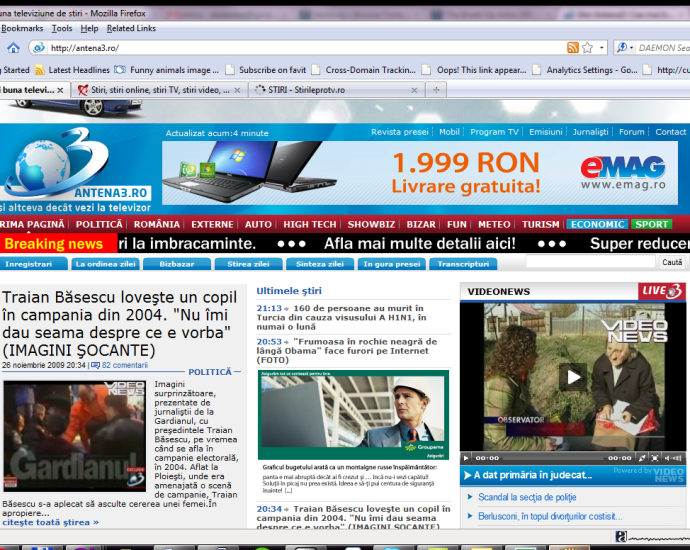This screenshot has width=690, height=550.
Task: Open the Forum link
Action: click(x=631, y=132)
